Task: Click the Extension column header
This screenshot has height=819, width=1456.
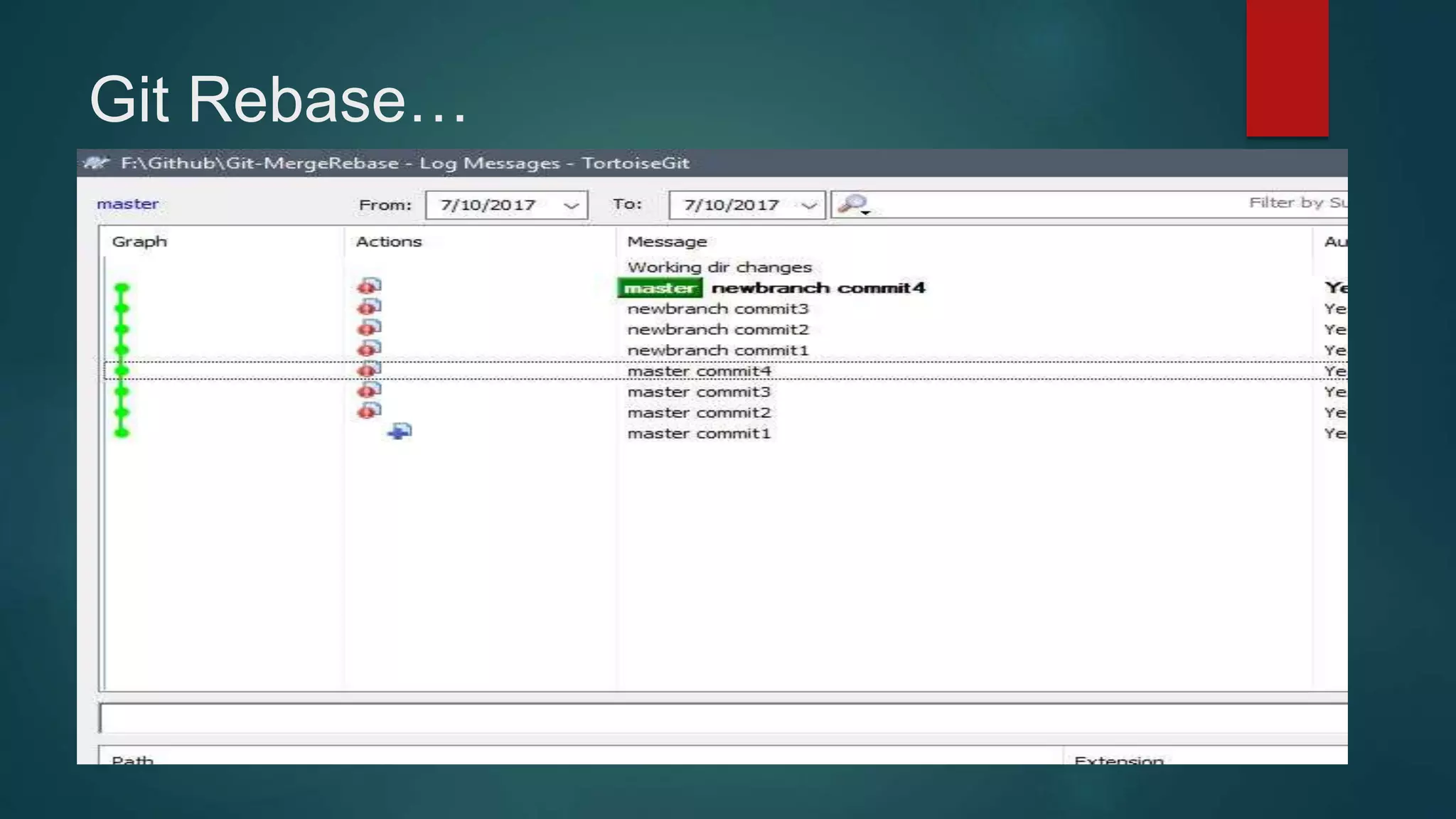Action: [1206, 756]
